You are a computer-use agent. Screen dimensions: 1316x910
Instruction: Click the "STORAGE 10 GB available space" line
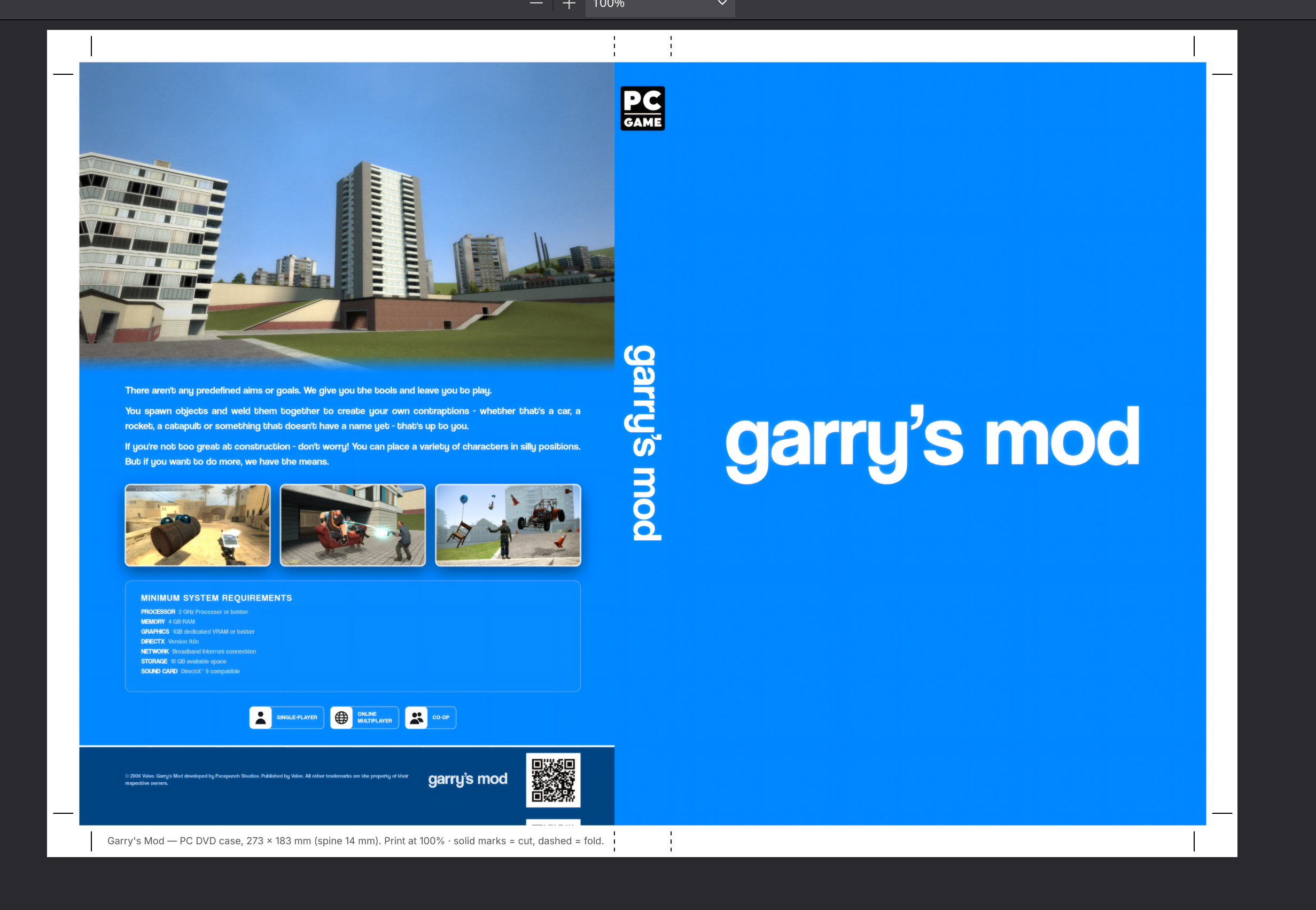click(184, 662)
